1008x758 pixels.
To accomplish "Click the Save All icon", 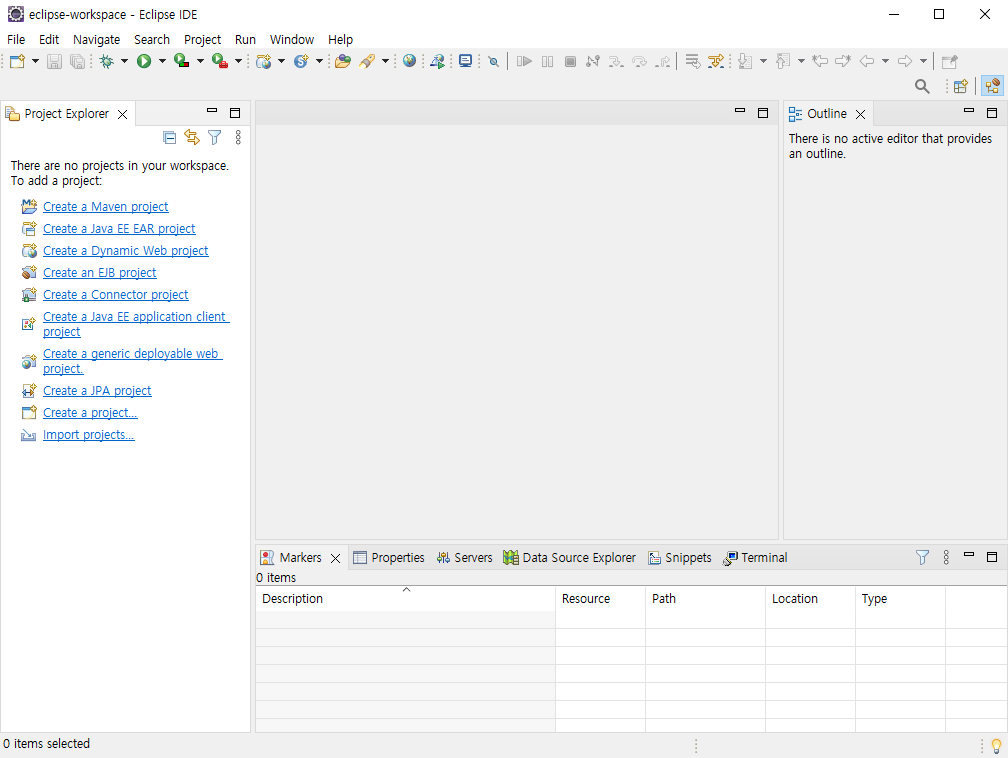I will point(77,61).
